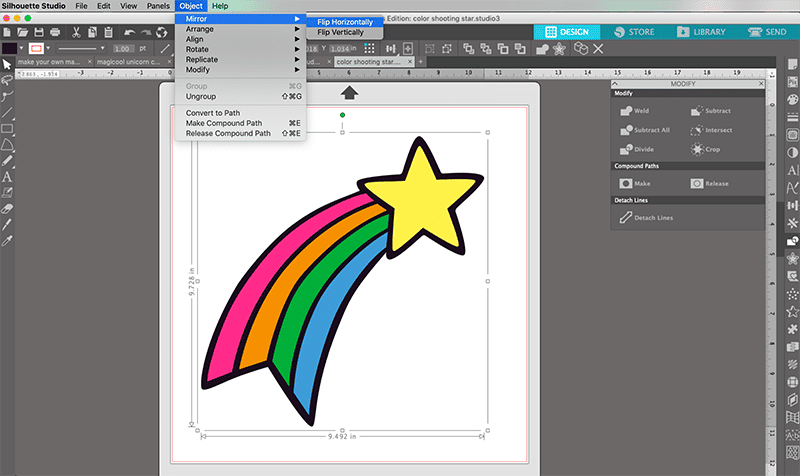The image size is (800, 476).
Task: Collapse the MODIFY panel with the chevron
Action: [615, 84]
